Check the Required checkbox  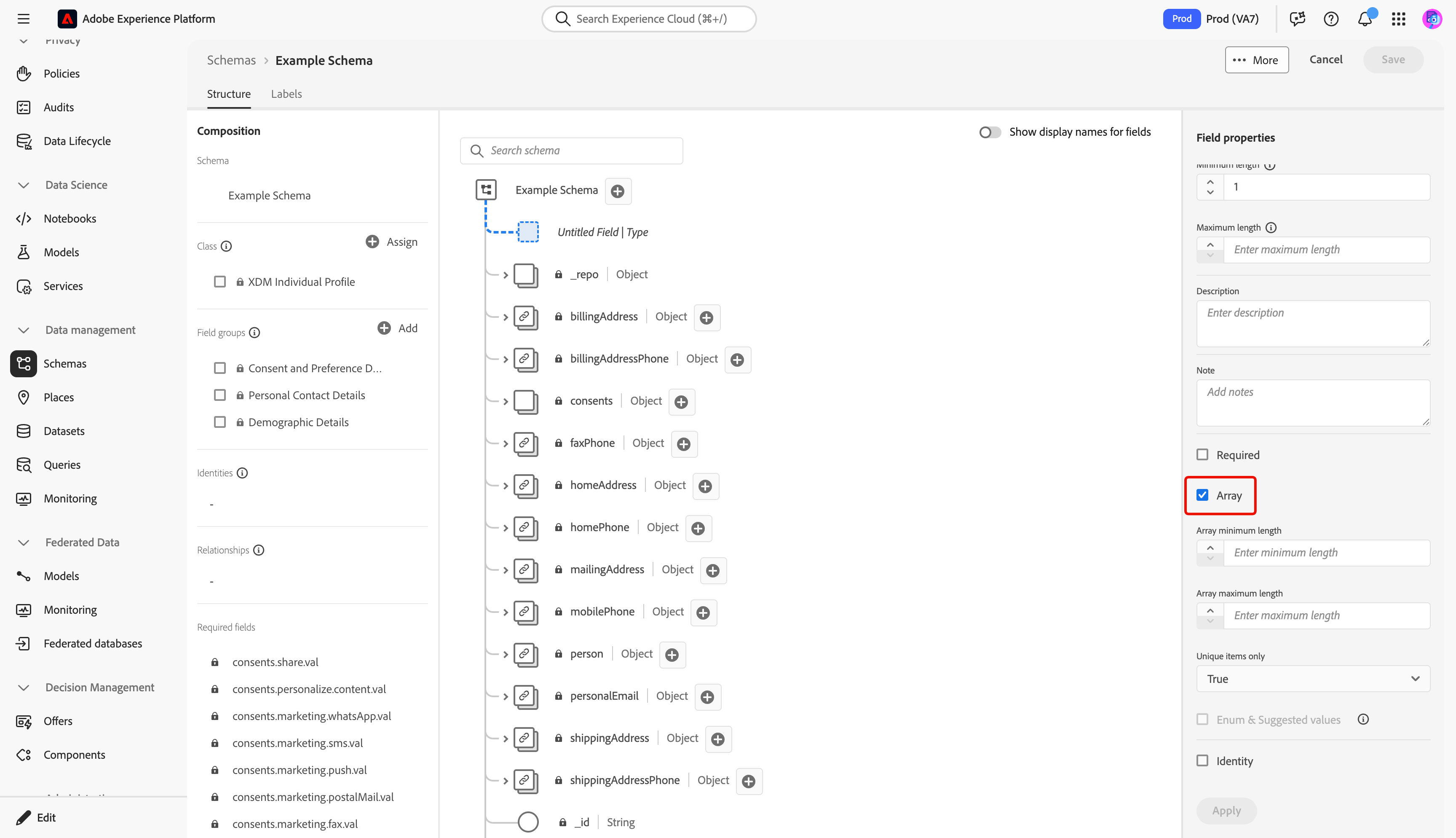click(1202, 455)
